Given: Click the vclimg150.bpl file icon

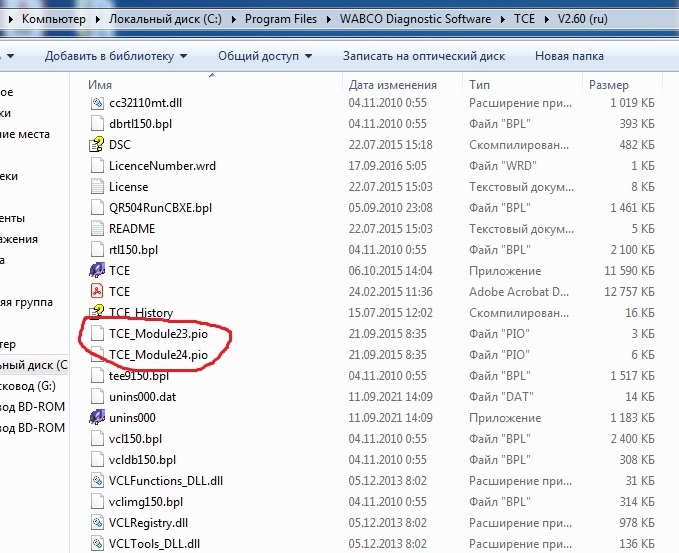Looking at the screenshot, I should point(97,501).
